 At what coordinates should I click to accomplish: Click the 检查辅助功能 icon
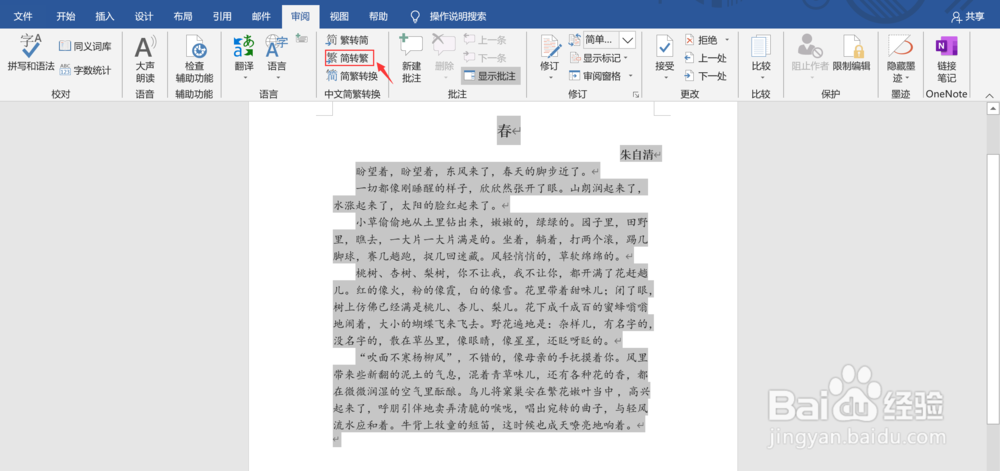(x=195, y=48)
